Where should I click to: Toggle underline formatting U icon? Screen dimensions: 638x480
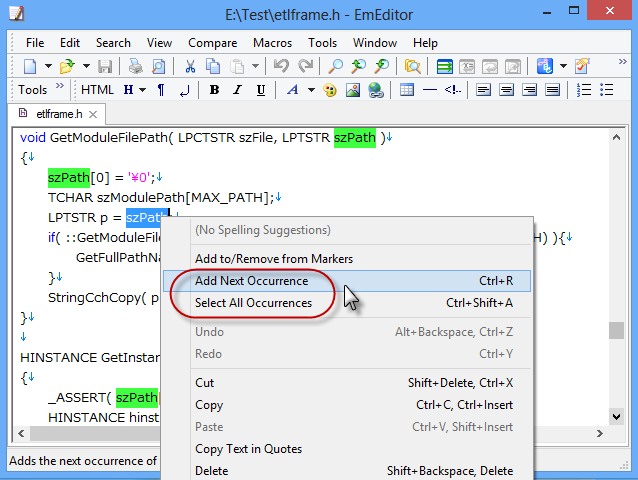pyautogui.click(x=261, y=90)
